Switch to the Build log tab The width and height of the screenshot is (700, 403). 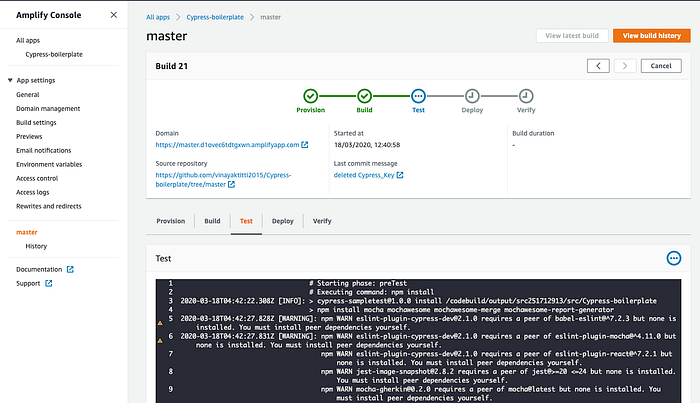pos(212,221)
